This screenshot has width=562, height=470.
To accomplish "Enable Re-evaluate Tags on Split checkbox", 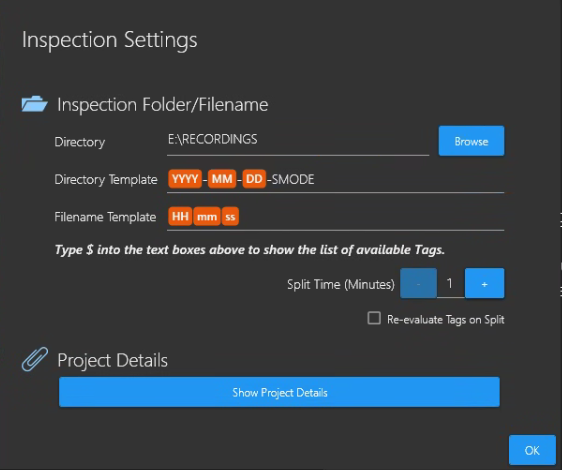I will 374,318.
